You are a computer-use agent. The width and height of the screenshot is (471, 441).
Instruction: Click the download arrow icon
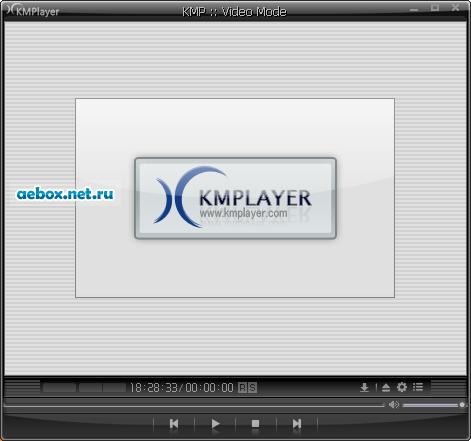click(x=364, y=387)
